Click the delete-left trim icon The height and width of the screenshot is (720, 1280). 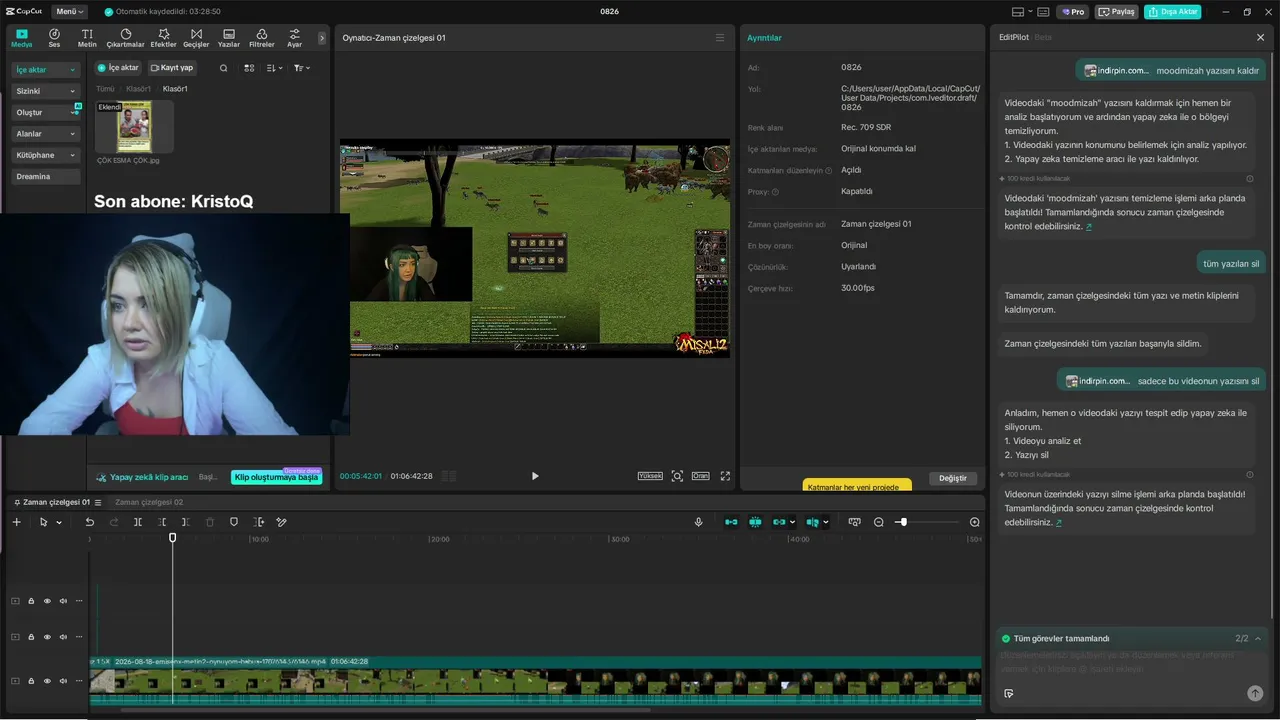(x=161, y=522)
